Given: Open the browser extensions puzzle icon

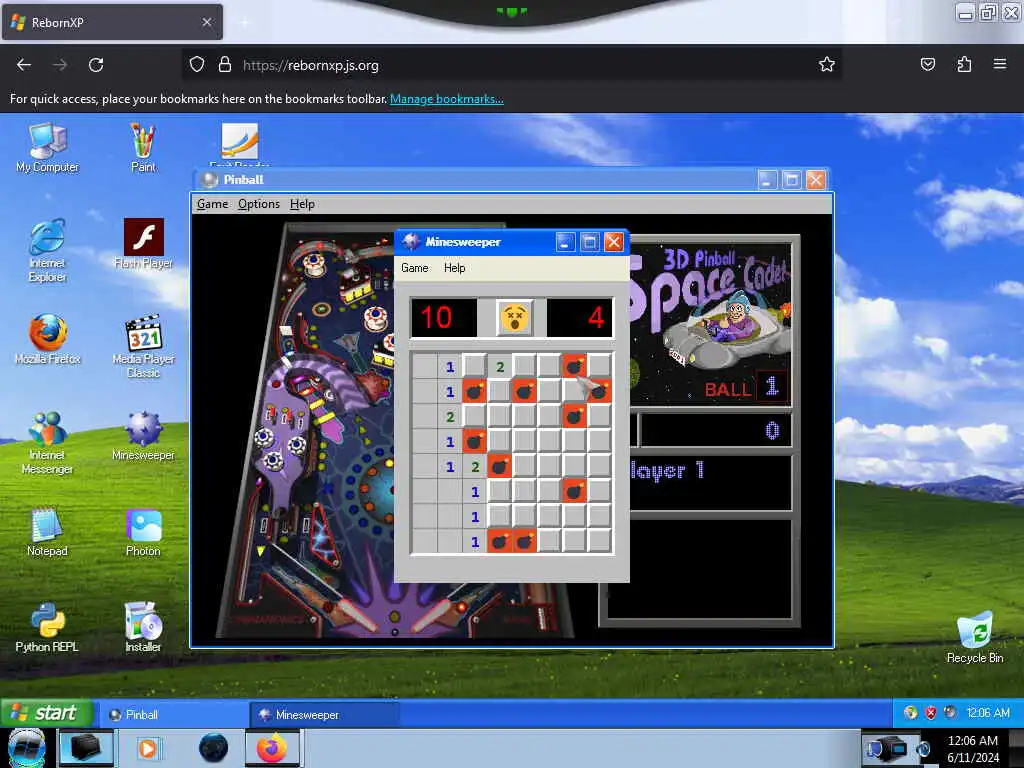Looking at the screenshot, I should (x=964, y=64).
